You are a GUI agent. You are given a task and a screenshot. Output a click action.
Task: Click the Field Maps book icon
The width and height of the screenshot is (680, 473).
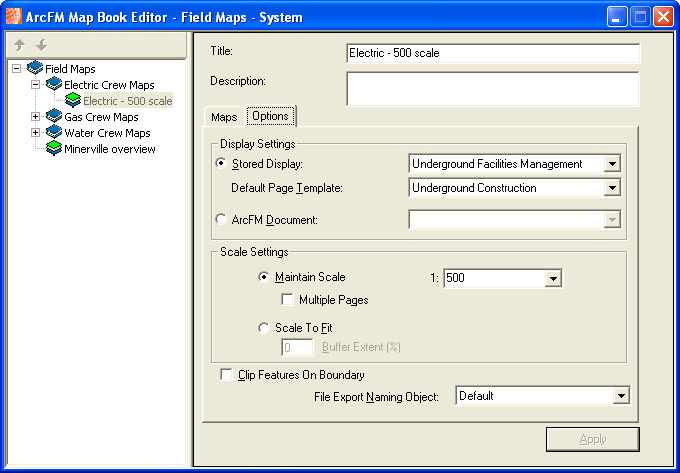(35, 68)
